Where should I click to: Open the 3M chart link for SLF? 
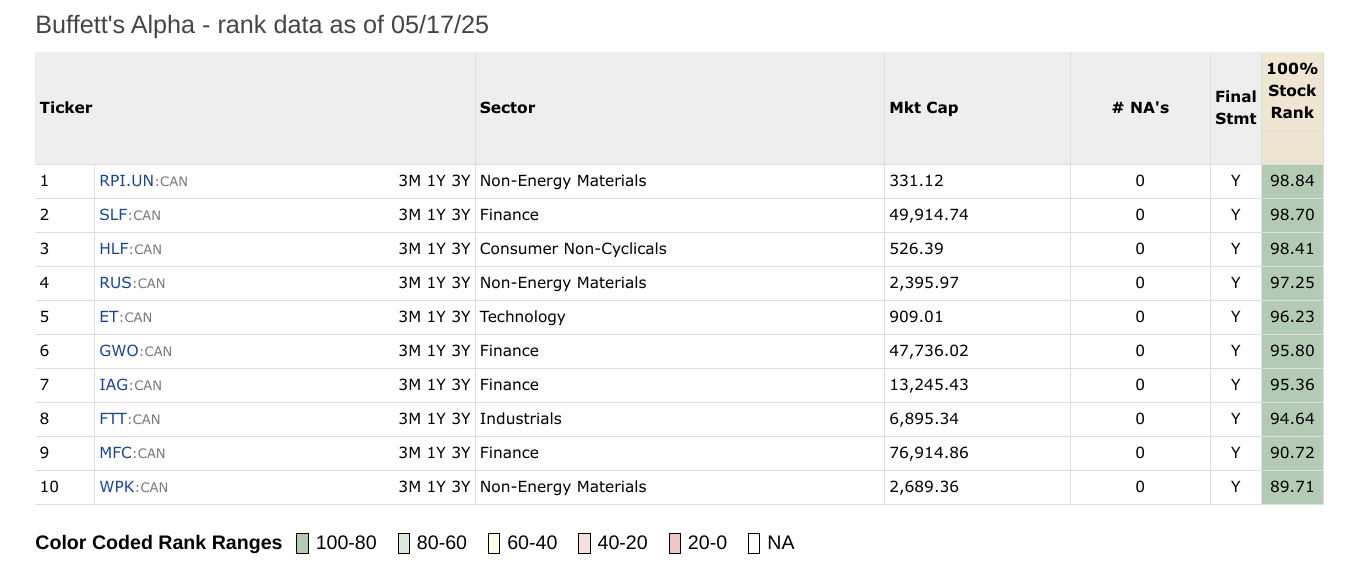410,215
